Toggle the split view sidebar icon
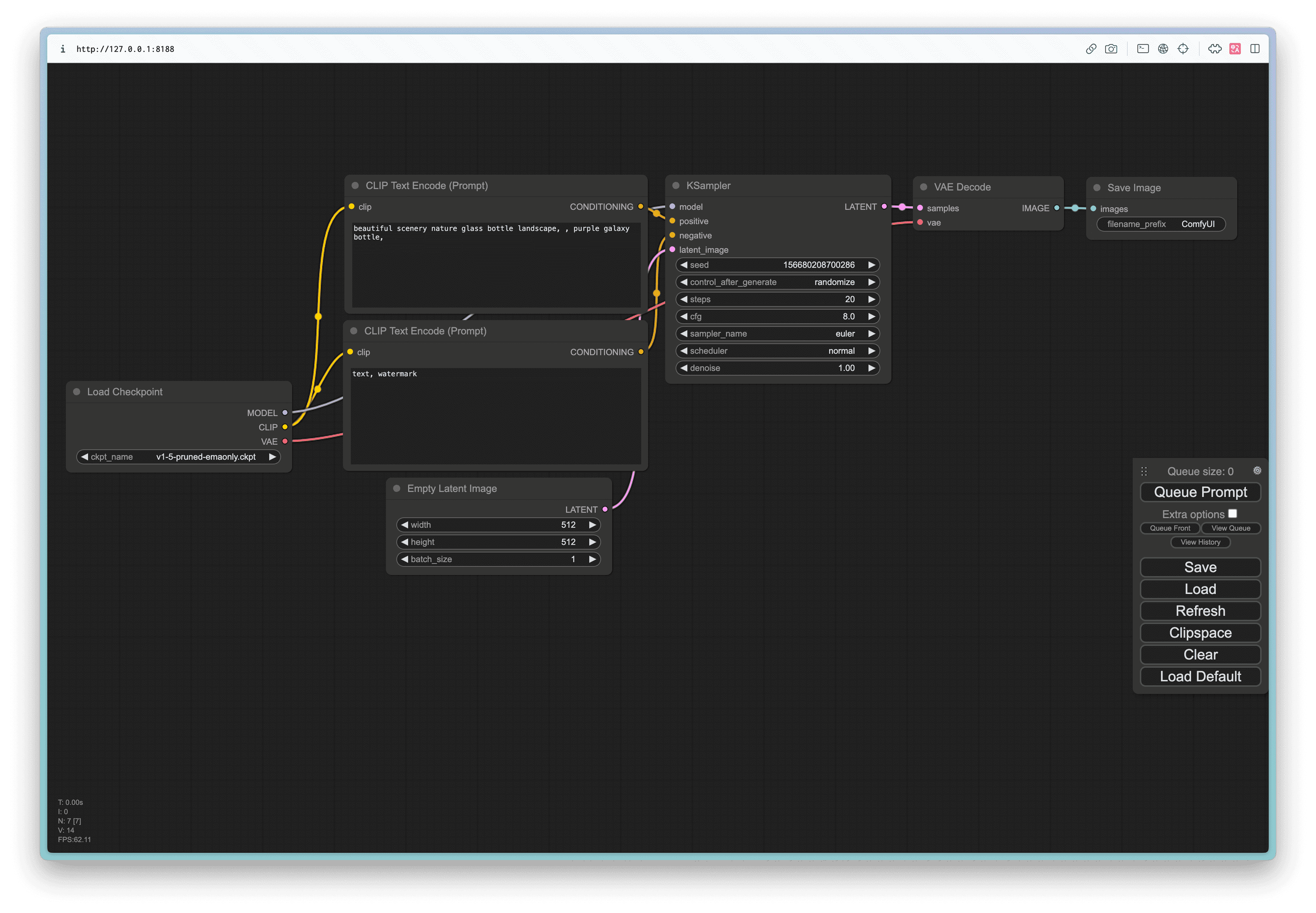Image resolution: width=1316 pixels, height=913 pixels. [x=1255, y=49]
